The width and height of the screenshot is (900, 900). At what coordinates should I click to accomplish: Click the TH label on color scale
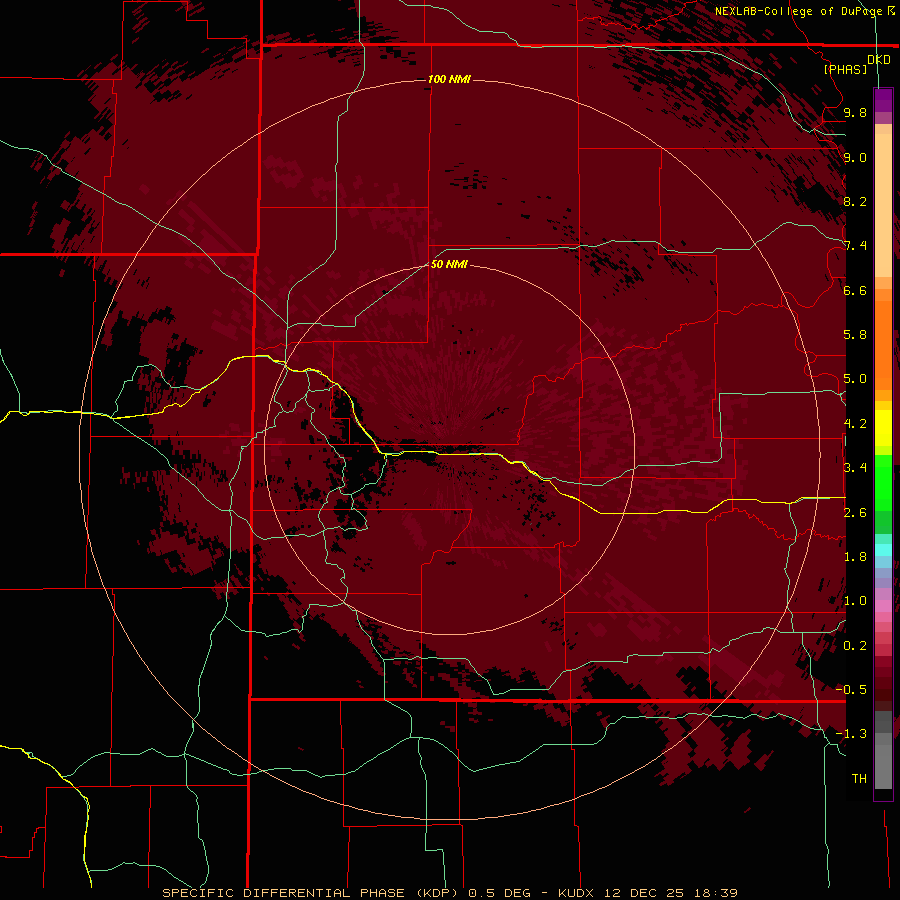[859, 779]
